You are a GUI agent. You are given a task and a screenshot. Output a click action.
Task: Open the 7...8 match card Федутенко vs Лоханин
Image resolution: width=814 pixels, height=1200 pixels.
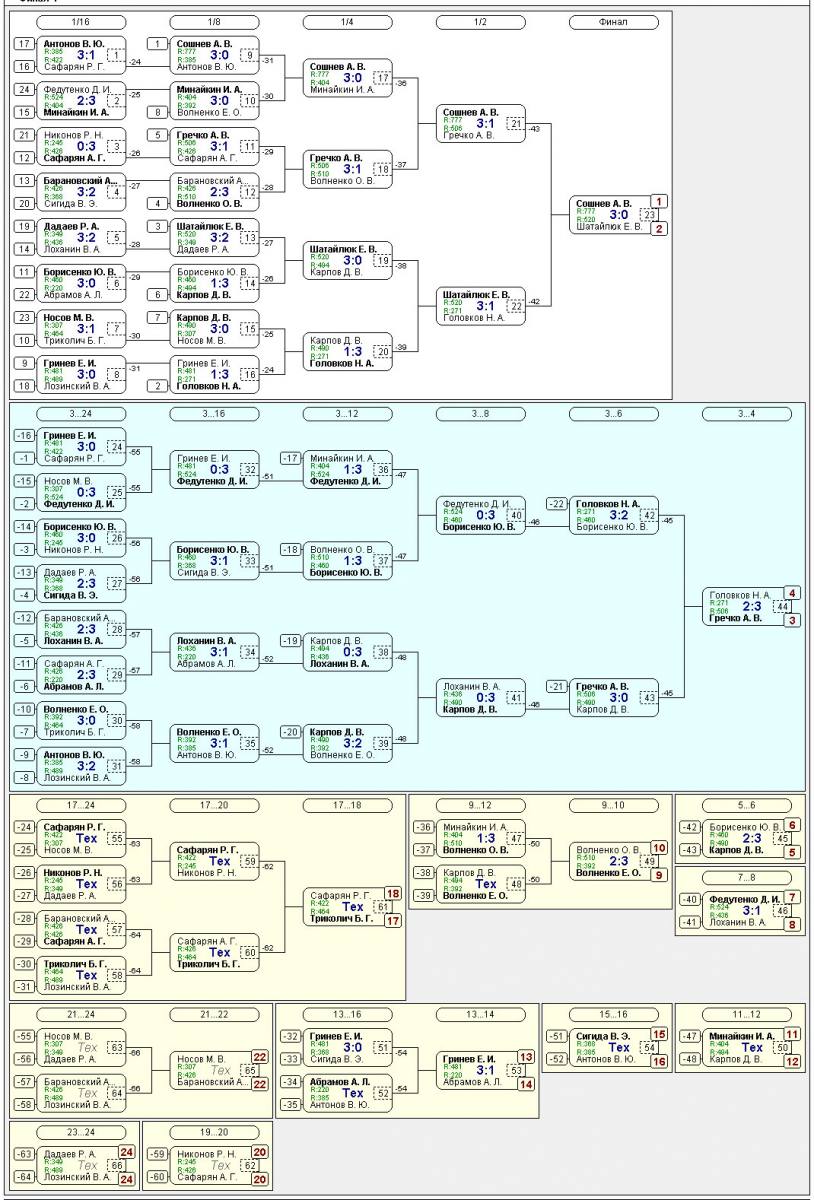pyautogui.click(x=748, y=910)
